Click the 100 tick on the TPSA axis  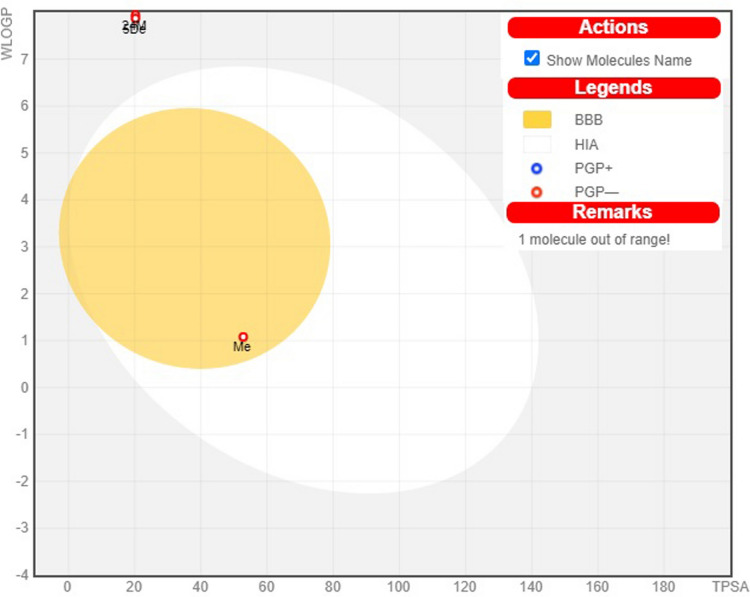[398, 586]
